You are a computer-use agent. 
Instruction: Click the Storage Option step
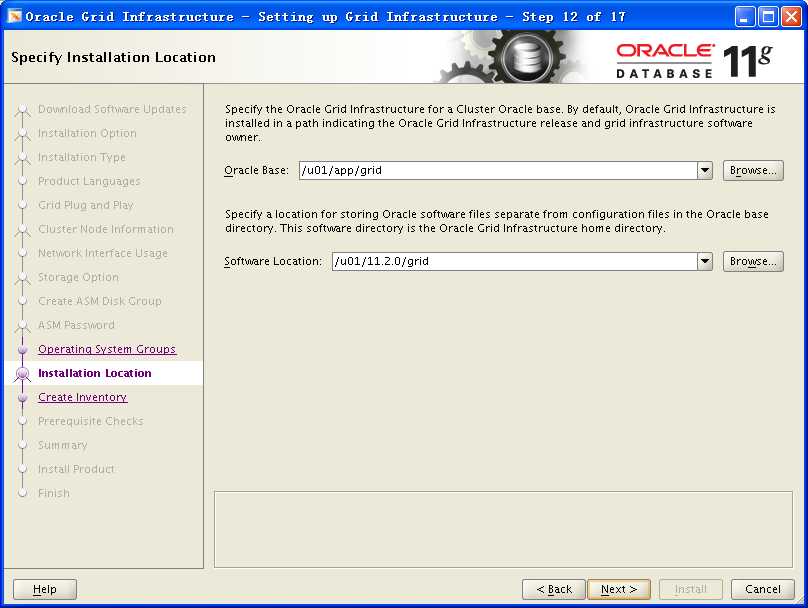78,277
